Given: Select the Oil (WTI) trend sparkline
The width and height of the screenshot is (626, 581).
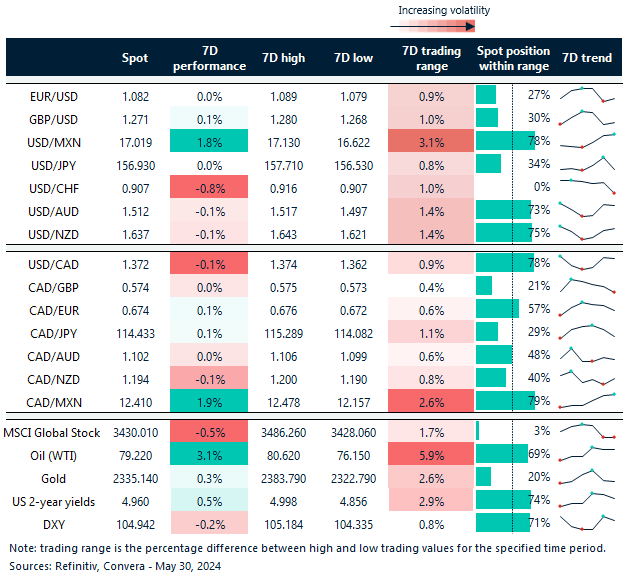Looking at the screenshot, I should pos(587,453).
